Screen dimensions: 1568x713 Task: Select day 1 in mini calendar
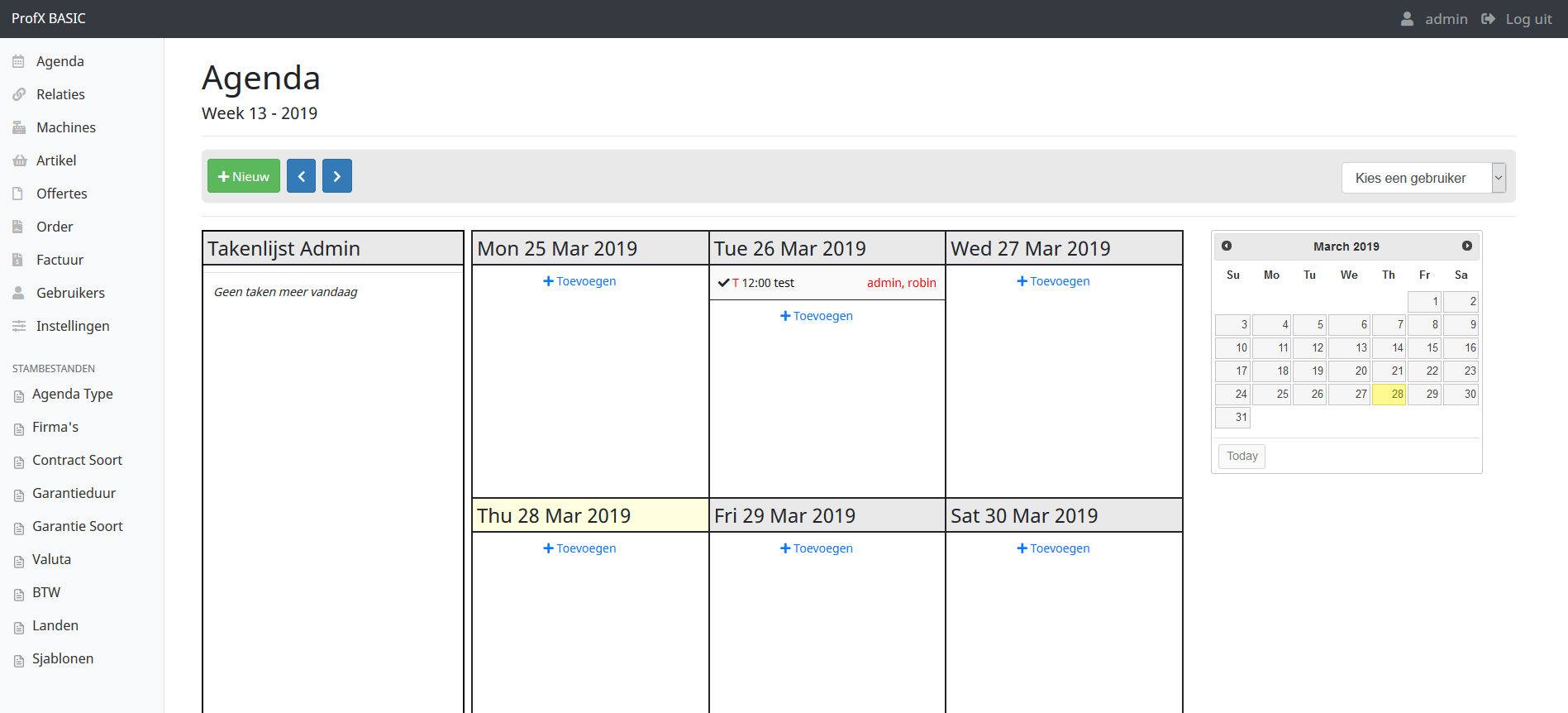pos(1424,301)
